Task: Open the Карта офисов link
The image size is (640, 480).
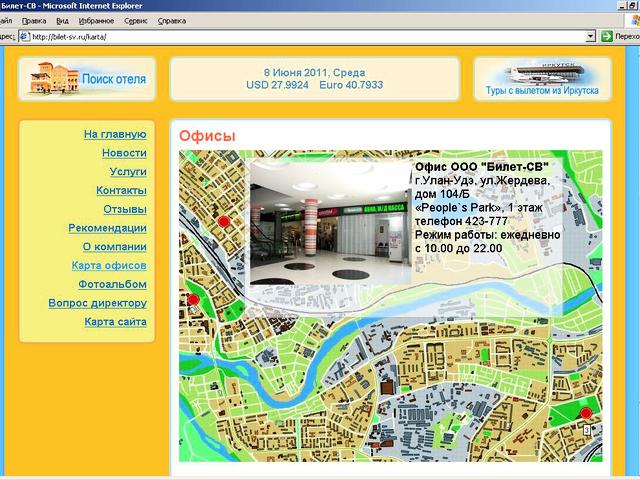Action: (109, 266)
